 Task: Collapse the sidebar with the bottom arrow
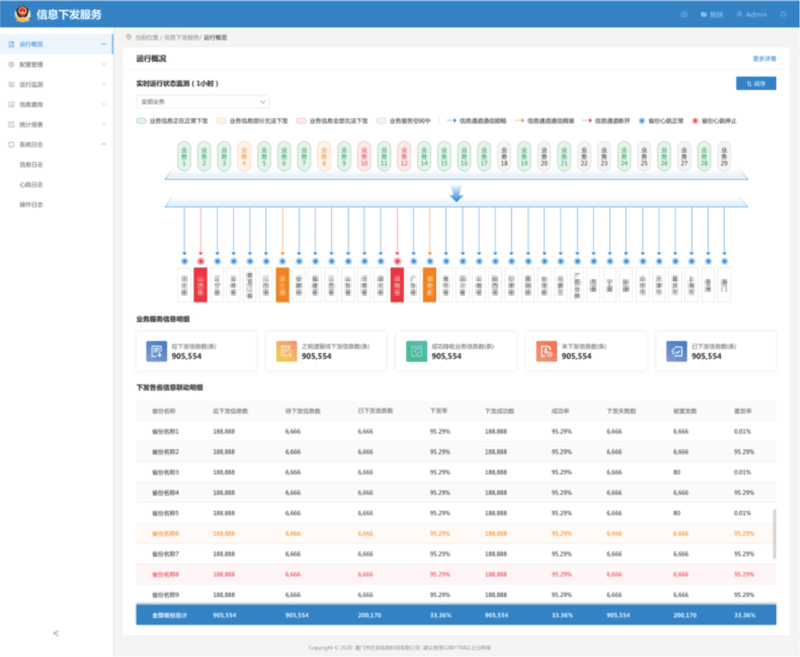click(56, 633)
